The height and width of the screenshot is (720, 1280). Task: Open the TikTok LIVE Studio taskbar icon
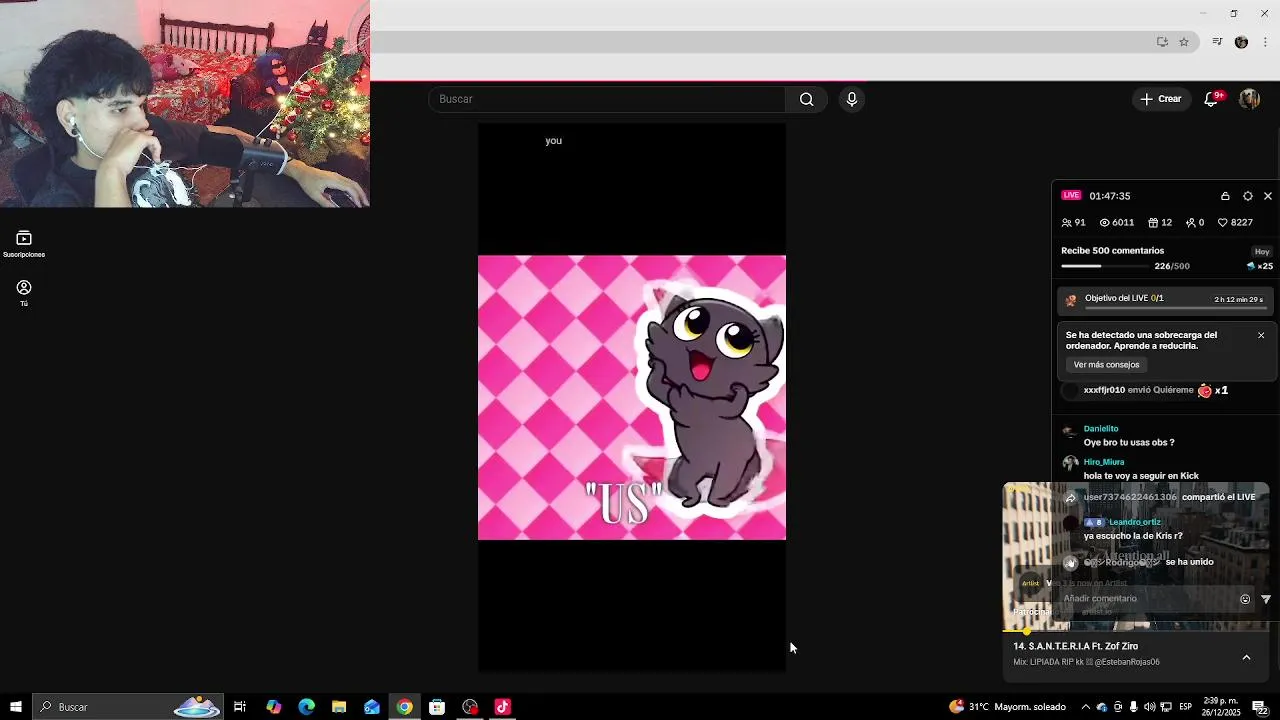(503, 707)
